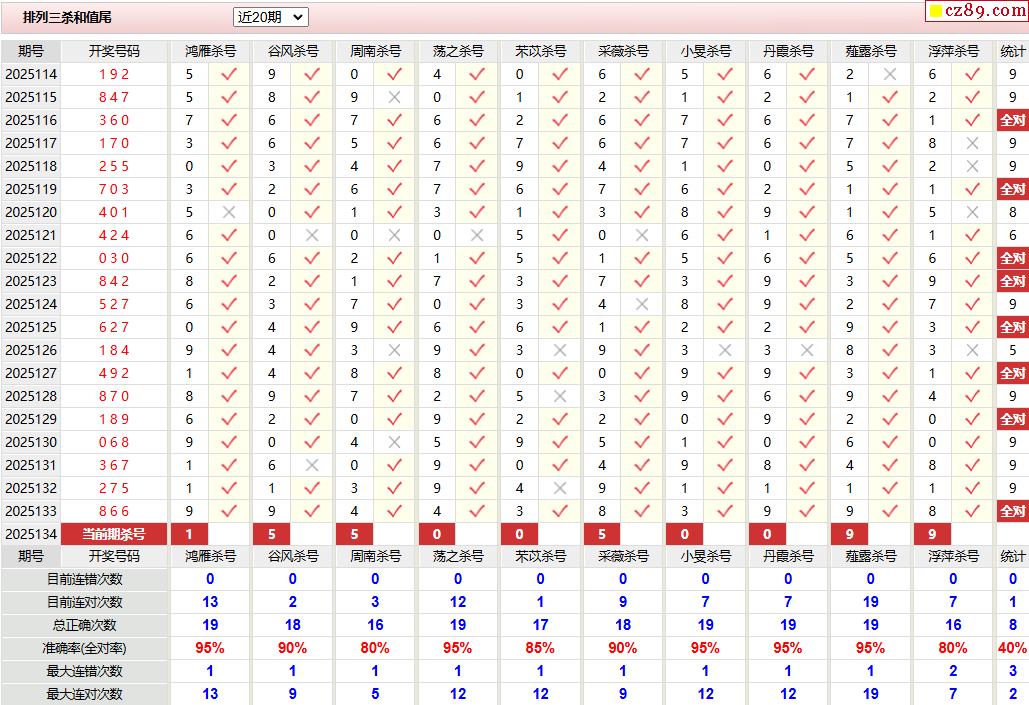This screenshot has height=705, width=1029.
Task: Click the gray cross for 薤露杀号 in row 2025114
Action: click(890, 74)
